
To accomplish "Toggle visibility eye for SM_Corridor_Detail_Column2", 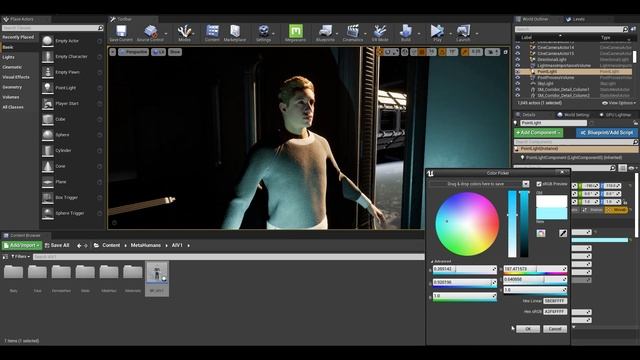I will pyautogui.click(x=518, y=96).
